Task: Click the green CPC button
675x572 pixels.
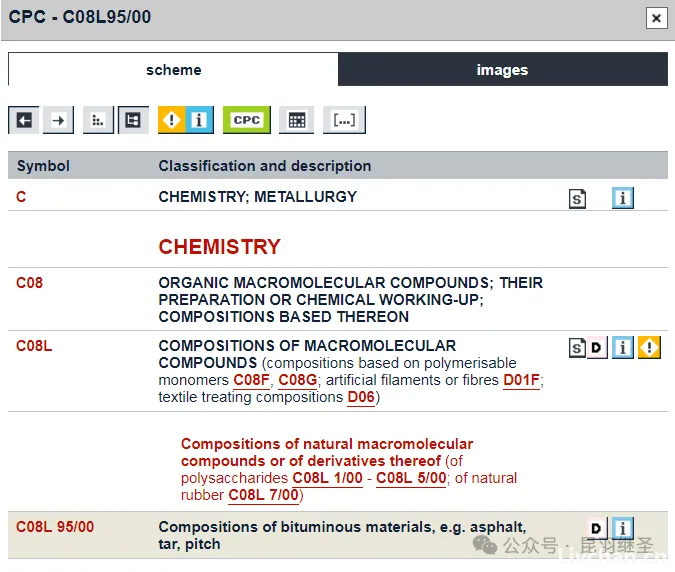Action: pos(246,120)
